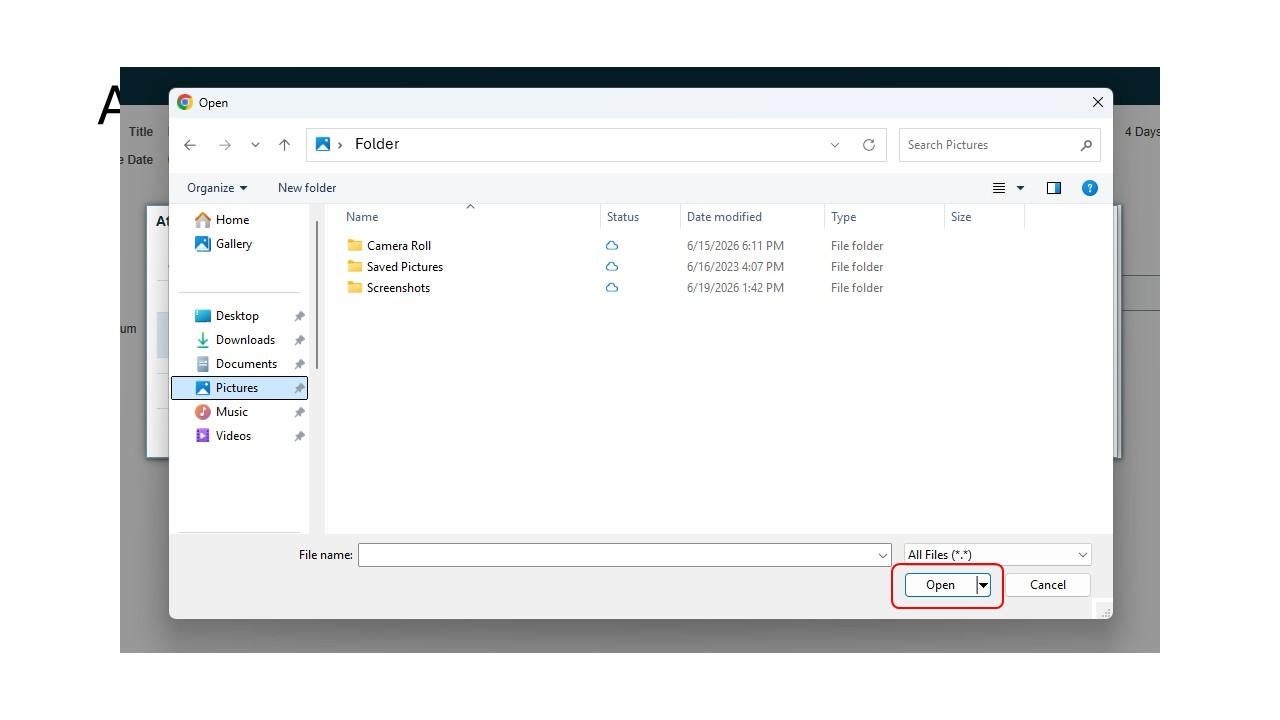Click the pin icon beside Documents
1280x720 pixels.
tap(299, 364)
